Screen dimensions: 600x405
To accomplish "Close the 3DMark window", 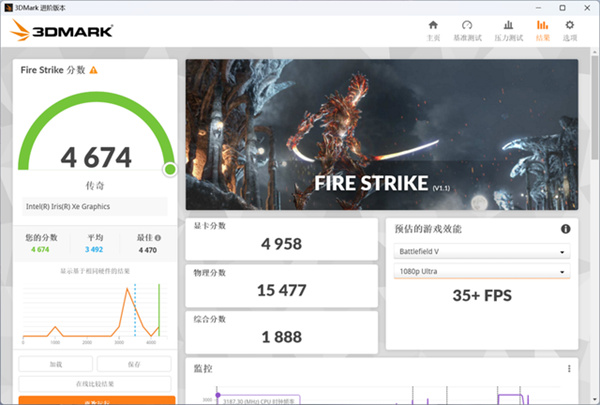I will point(587,8).
